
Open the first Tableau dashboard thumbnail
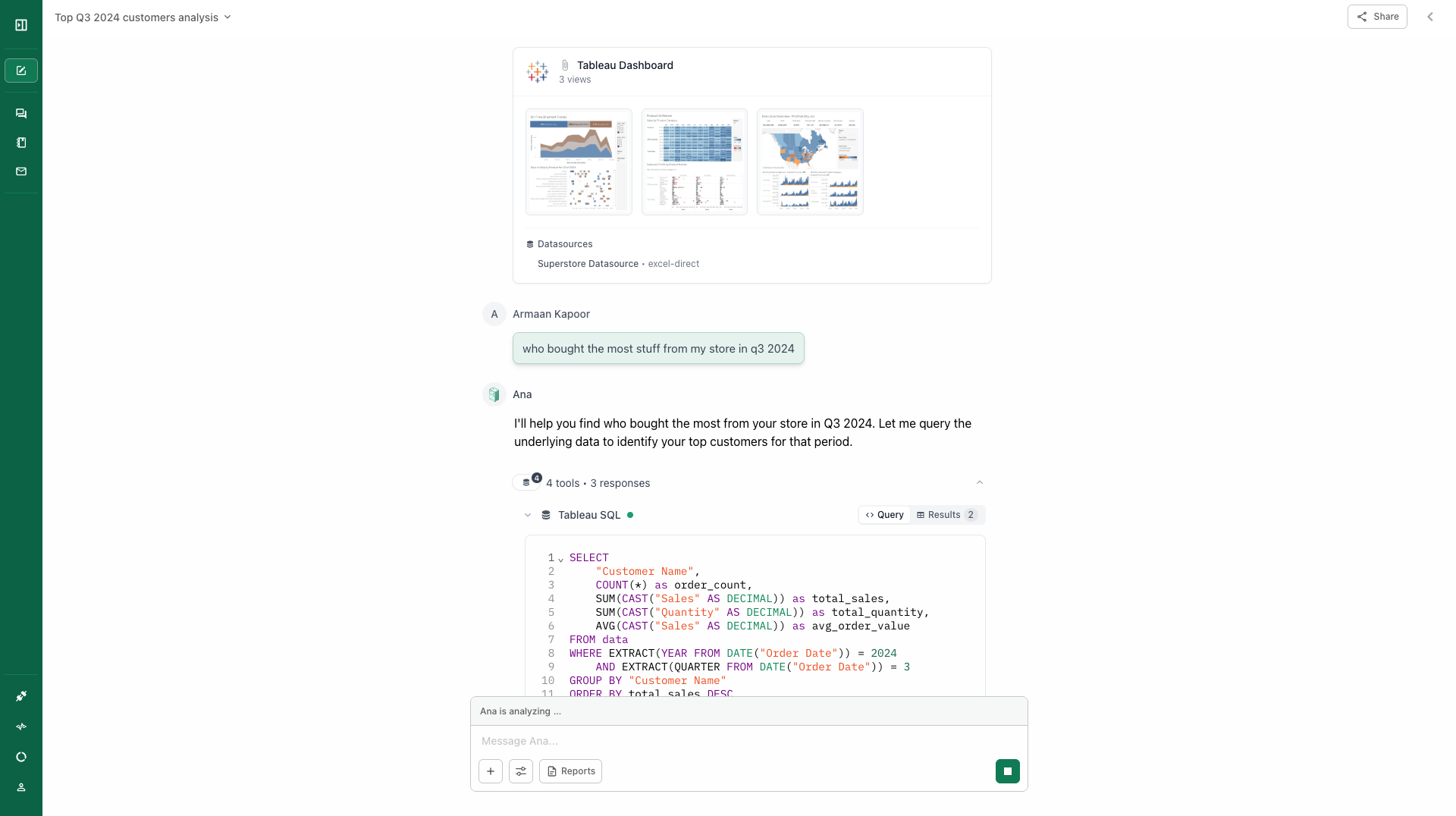578,162
